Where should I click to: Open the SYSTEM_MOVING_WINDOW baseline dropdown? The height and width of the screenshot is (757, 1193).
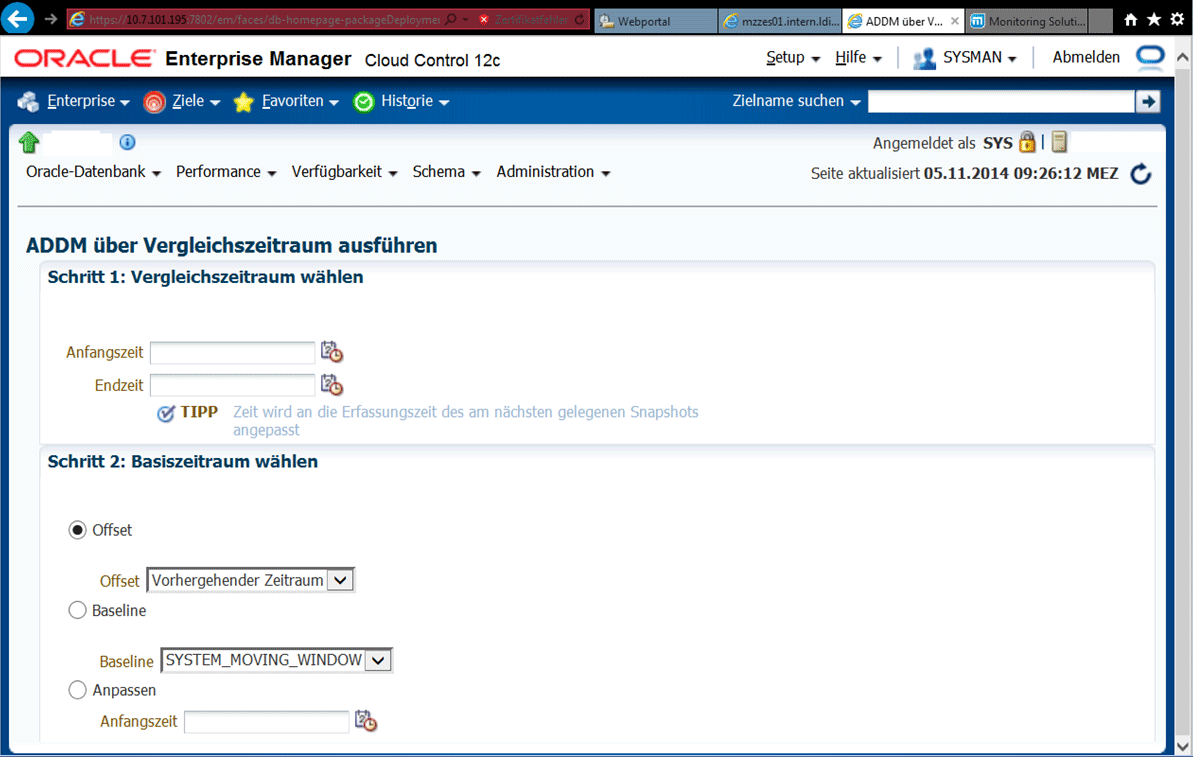point(378,660)
